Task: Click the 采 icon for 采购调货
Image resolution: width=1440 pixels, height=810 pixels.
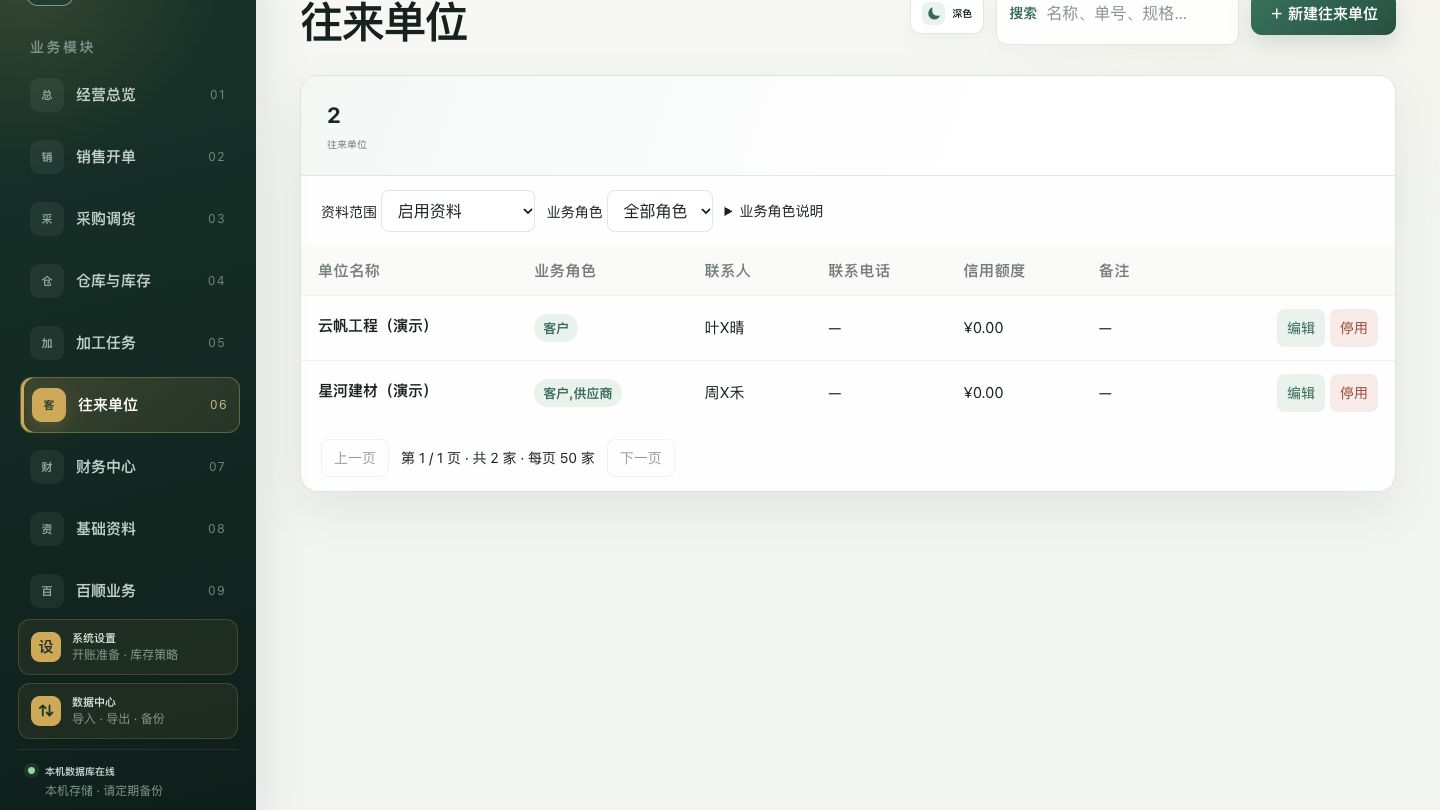Action: (47, 219)
